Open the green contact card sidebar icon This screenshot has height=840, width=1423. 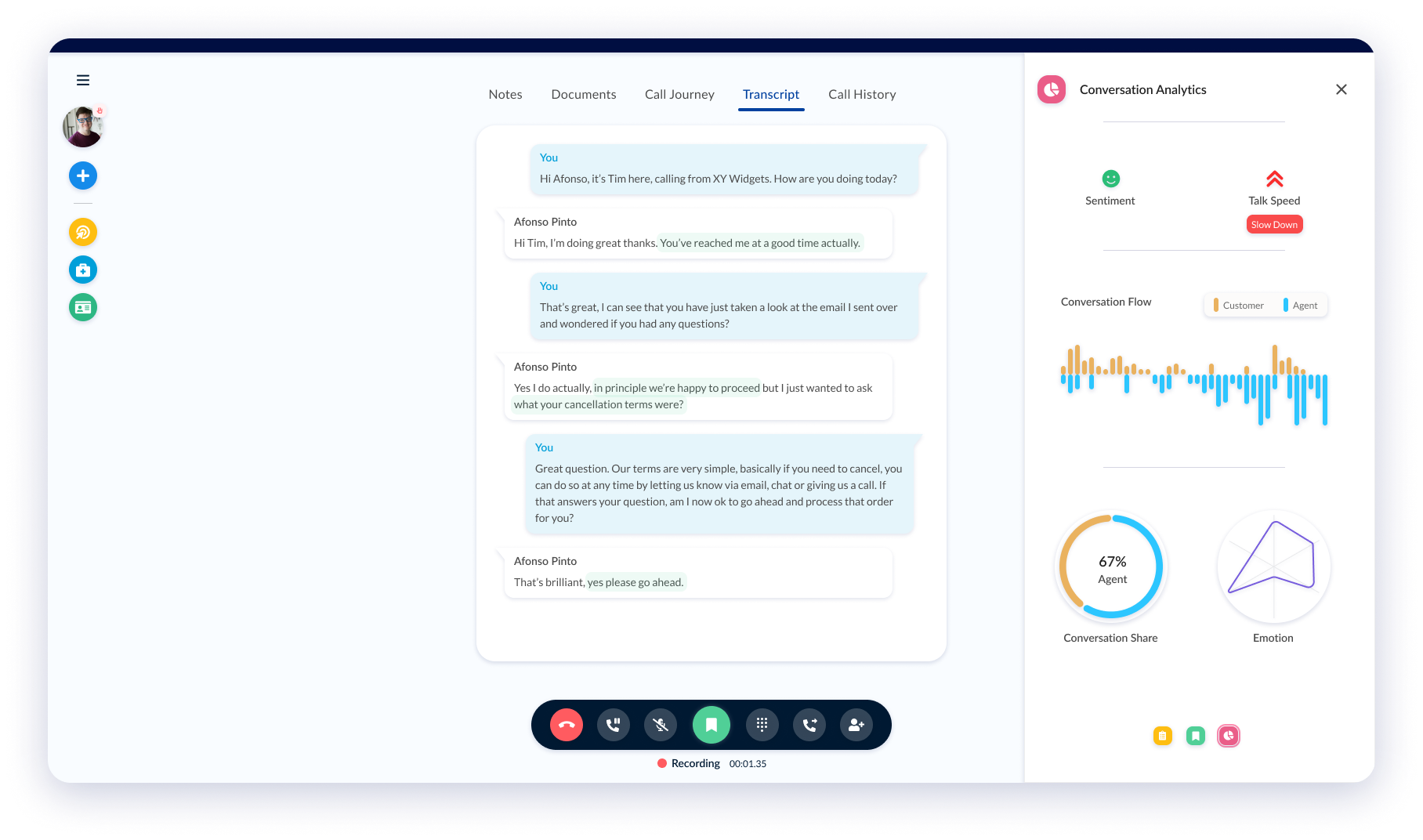83,307
